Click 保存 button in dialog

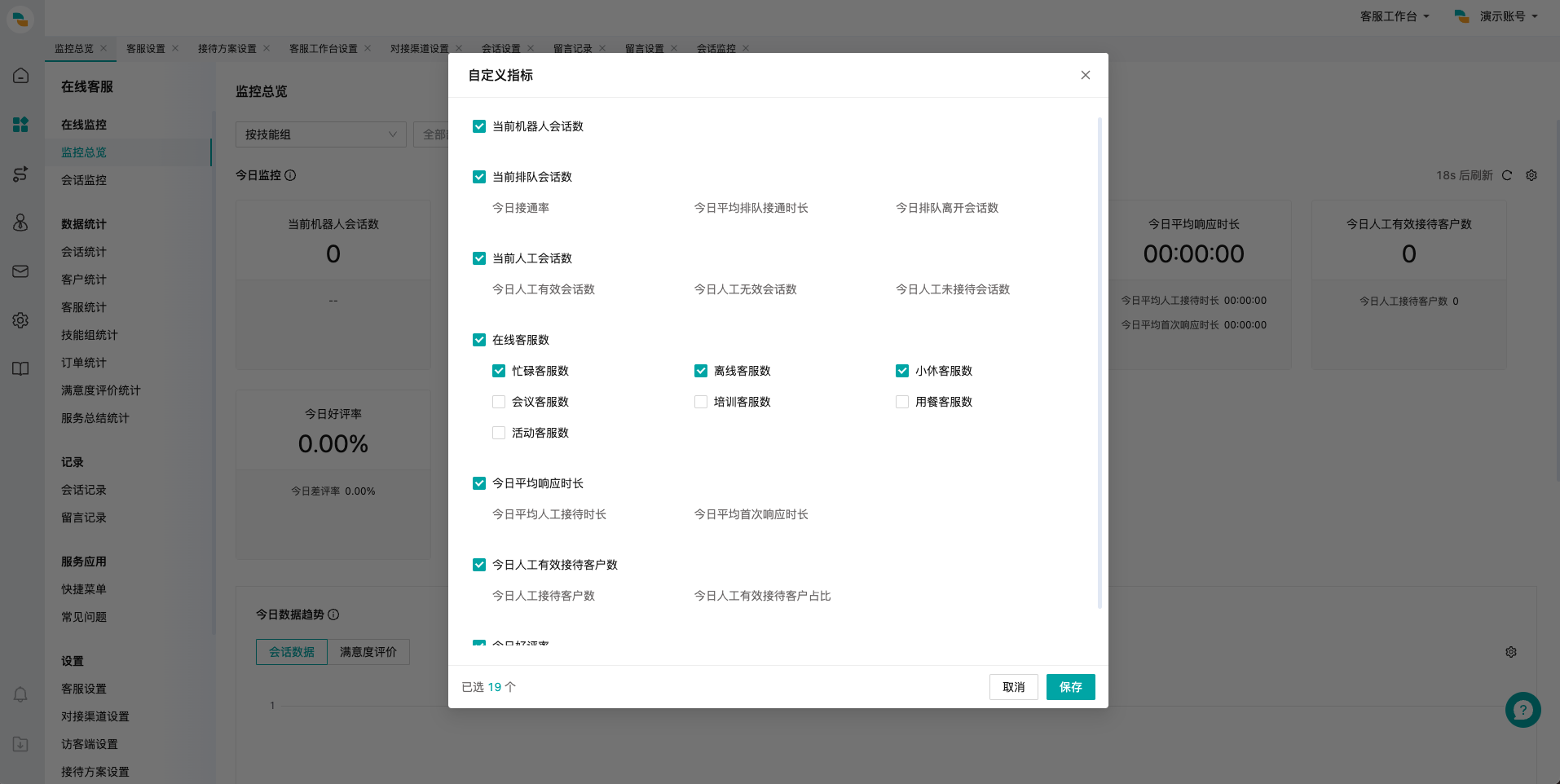(x=1071, y=687)
